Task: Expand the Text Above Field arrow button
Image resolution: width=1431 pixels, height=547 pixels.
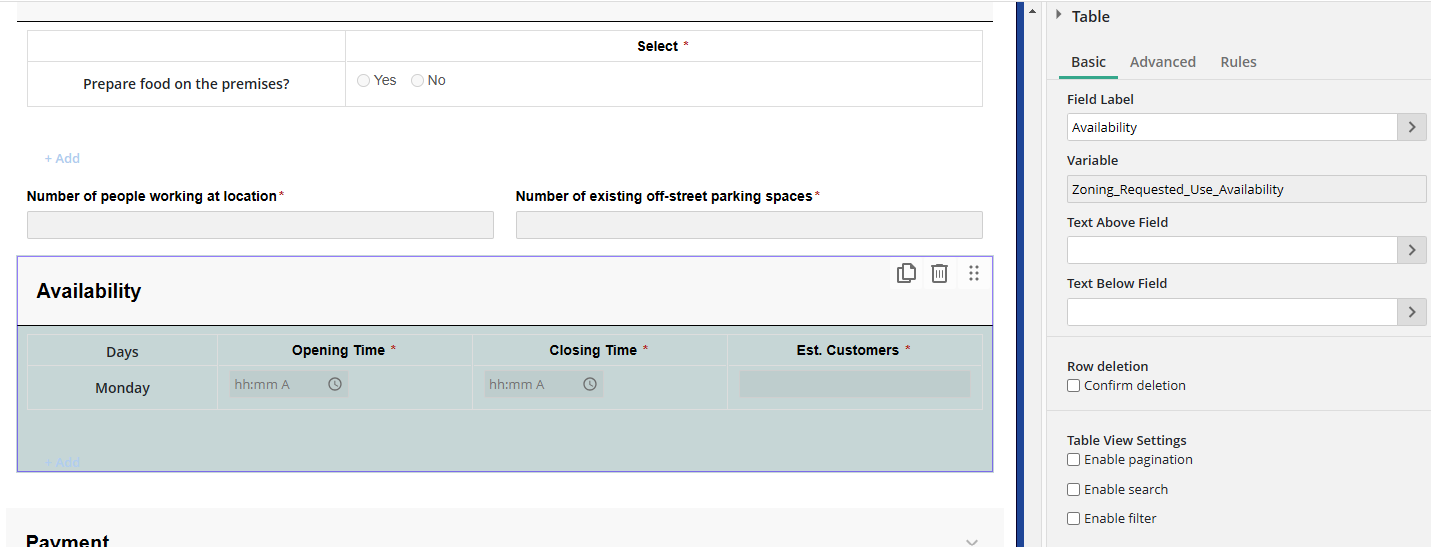Action: (1411, 250)
